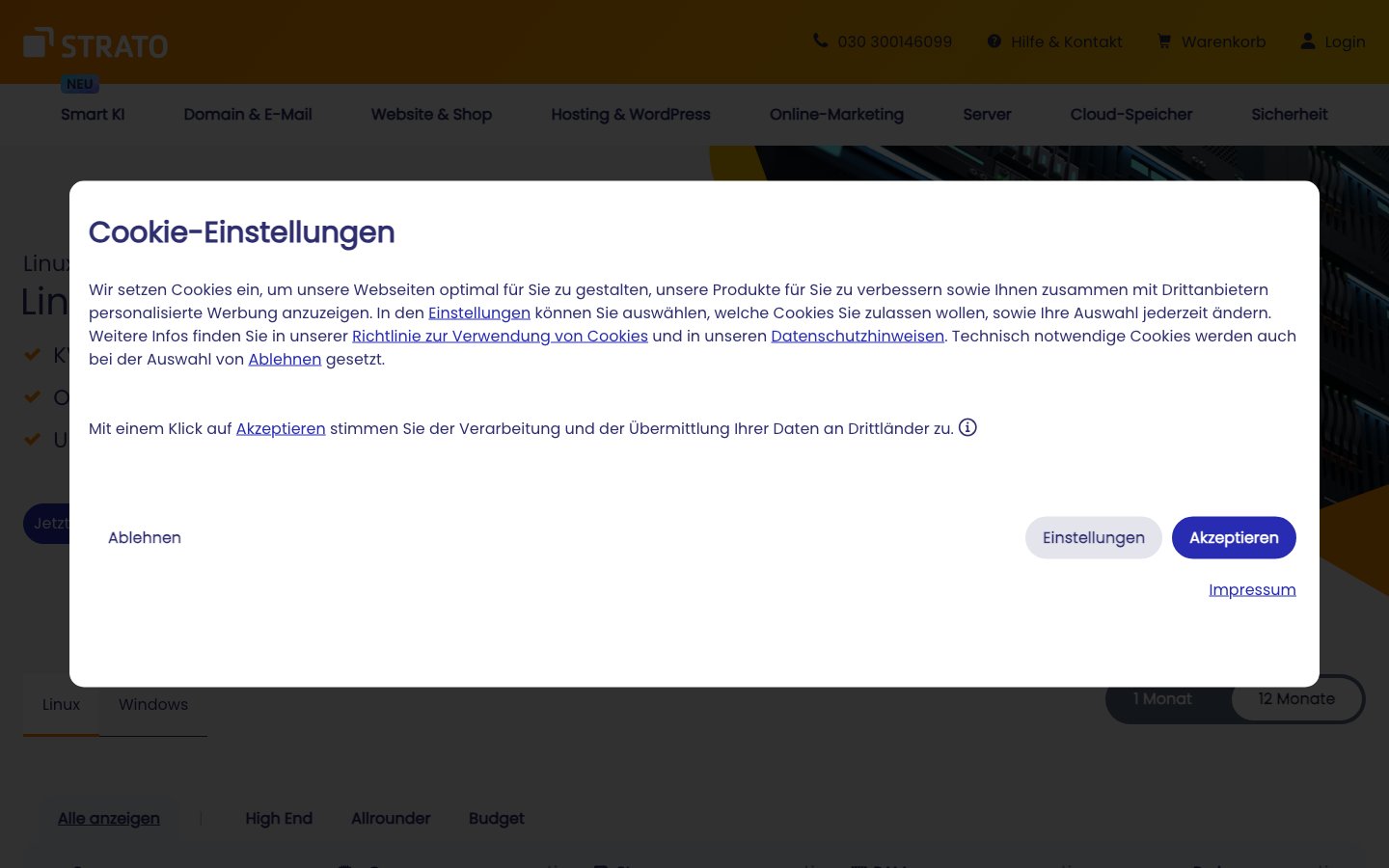
Task: Click the info icon after Drittländer zu
Action: click(x=967, y=427)
